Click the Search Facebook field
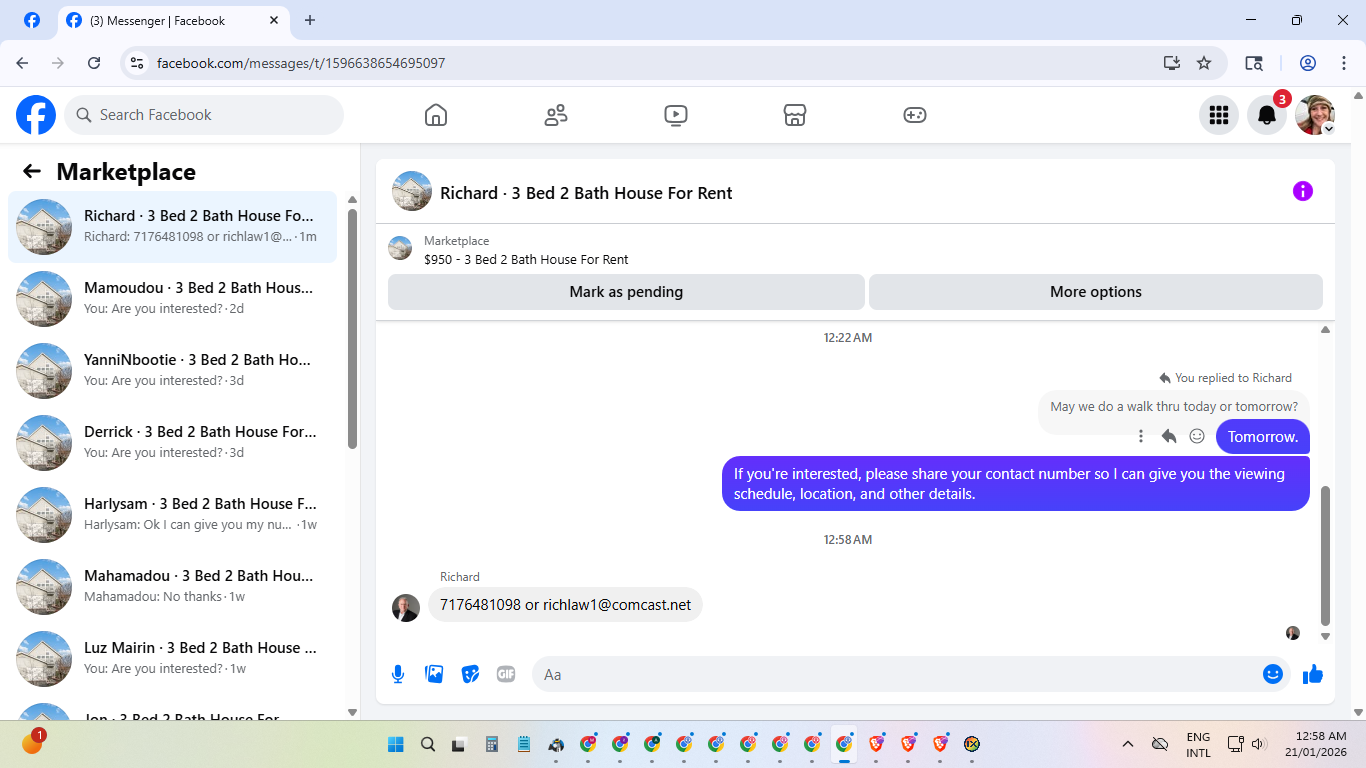 point(204,115)
